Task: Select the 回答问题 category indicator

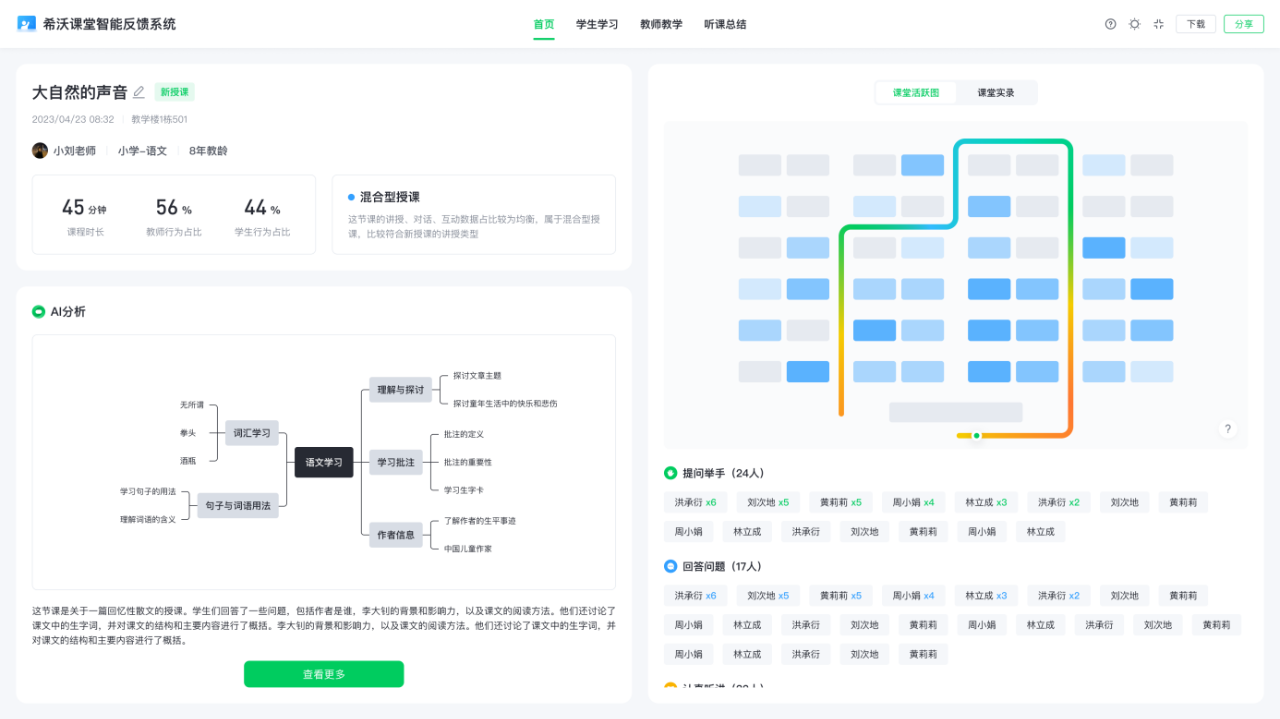Action: click(x=670, y=566)
